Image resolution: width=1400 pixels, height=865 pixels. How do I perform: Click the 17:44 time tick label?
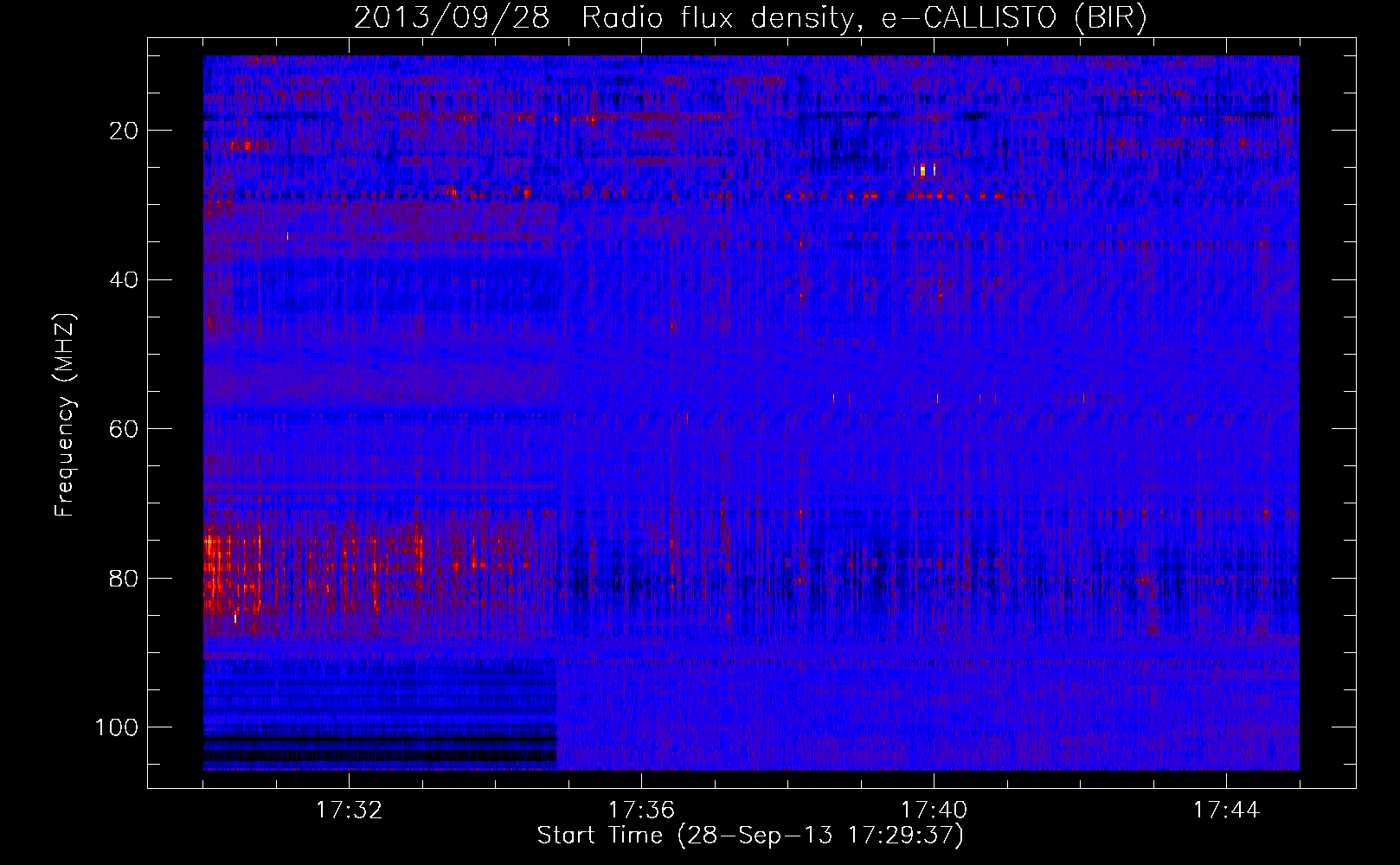coord(1226,811)
